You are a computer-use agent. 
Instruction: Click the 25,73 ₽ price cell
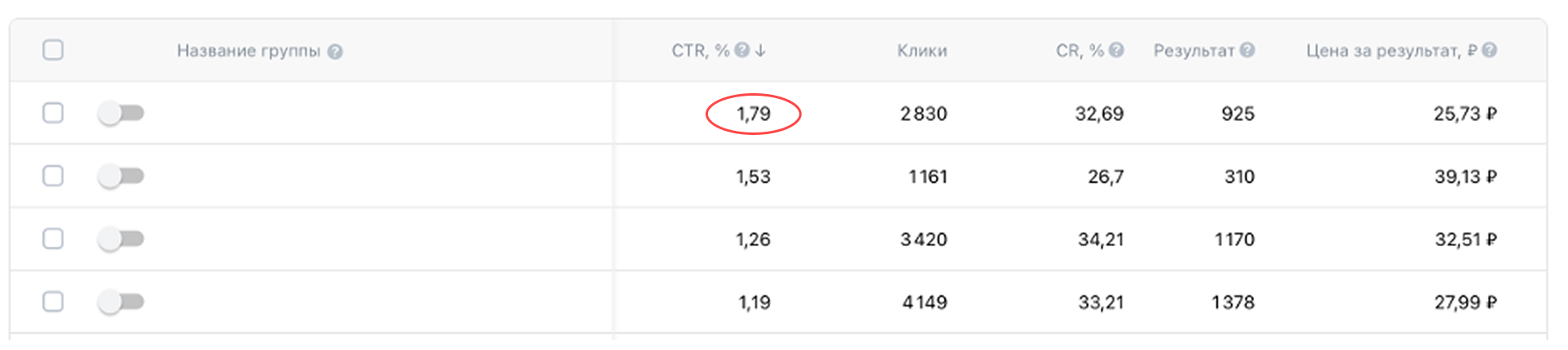click(x=1465, y=114)
